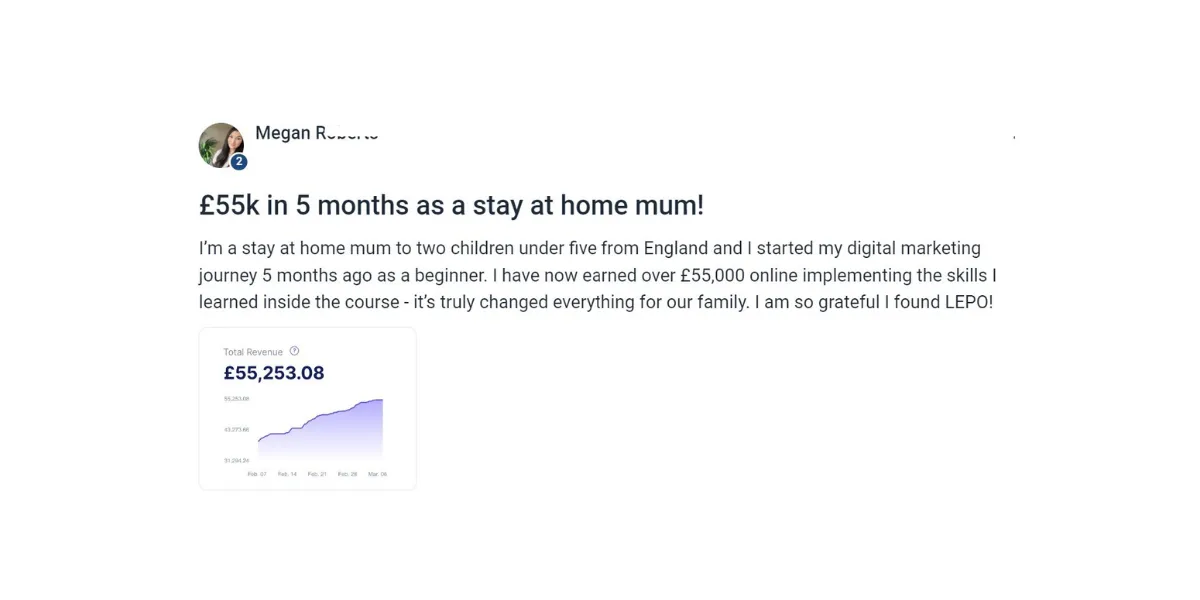
Task: Click Megan Roberts' profile avatar photo
Action: point(221,145)
